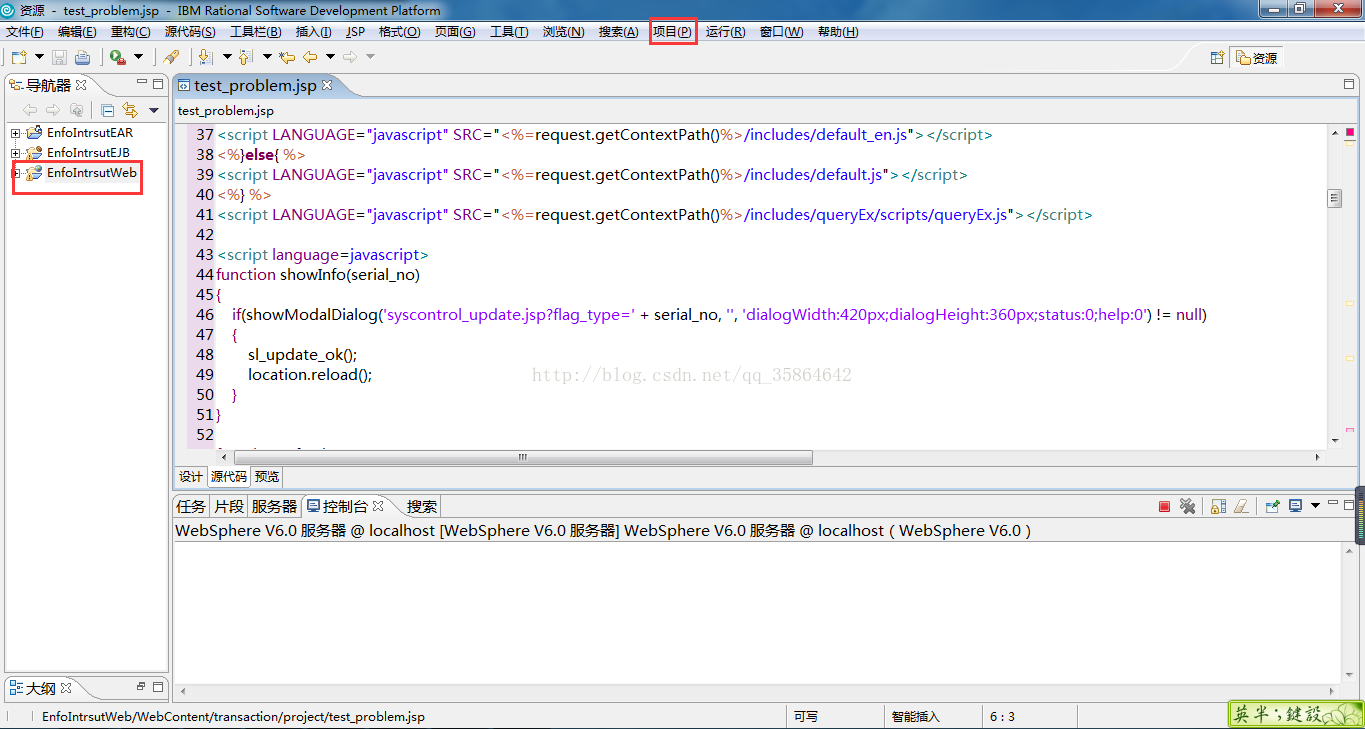
Task: Click the Remove all terminated launches icon
Action: pos(1188,507)
